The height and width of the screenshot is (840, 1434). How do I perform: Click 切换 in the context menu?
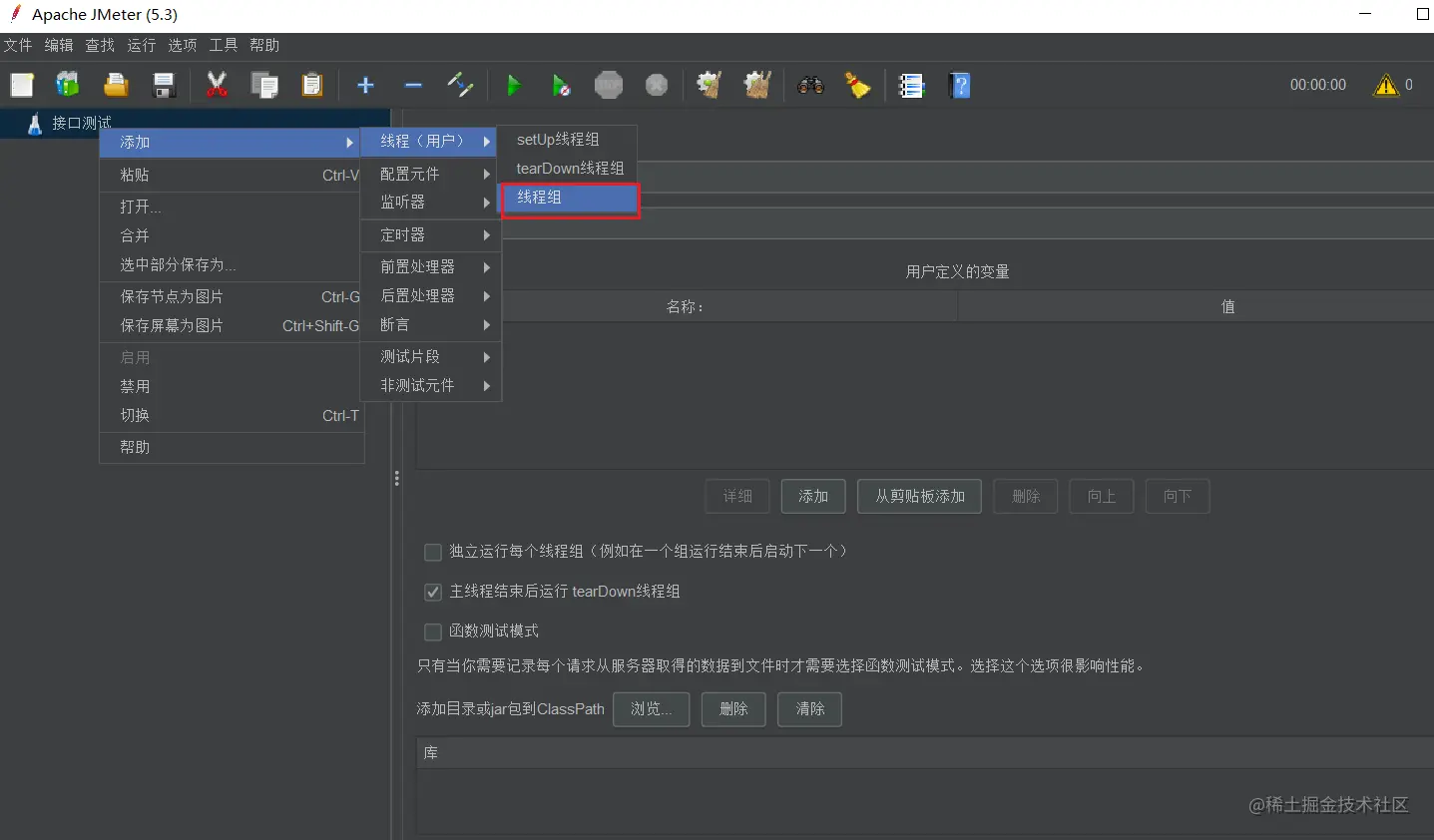click(x=232, y=416)
